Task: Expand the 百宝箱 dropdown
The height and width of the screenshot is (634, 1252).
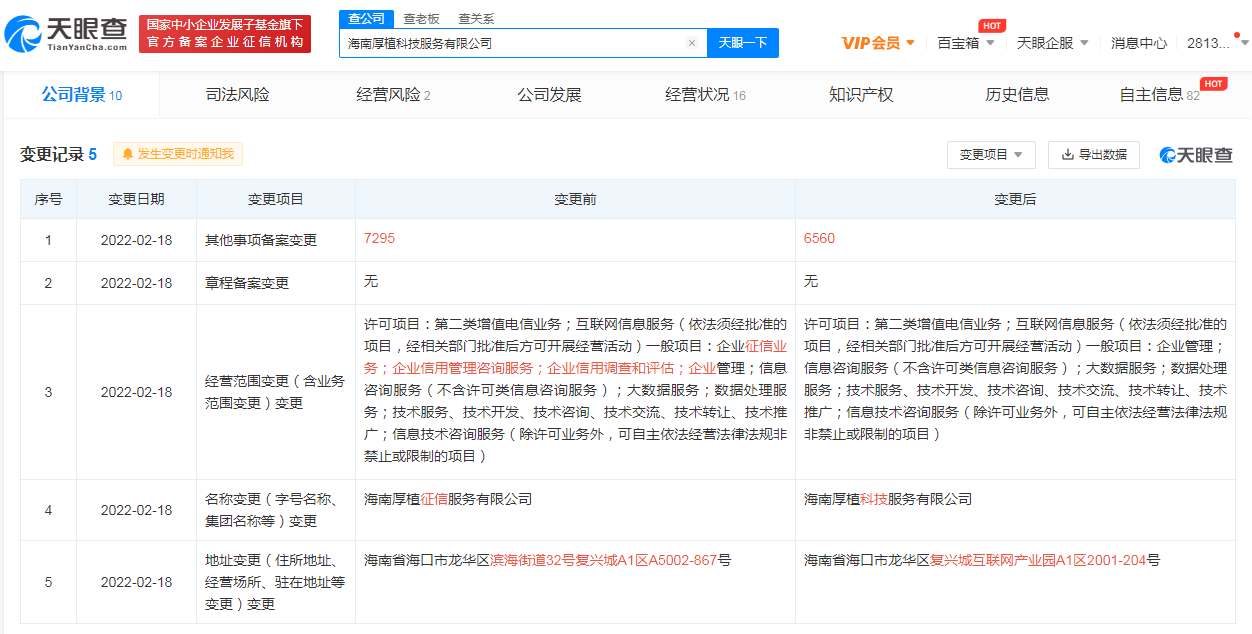Action: click(x=965, y=43)
